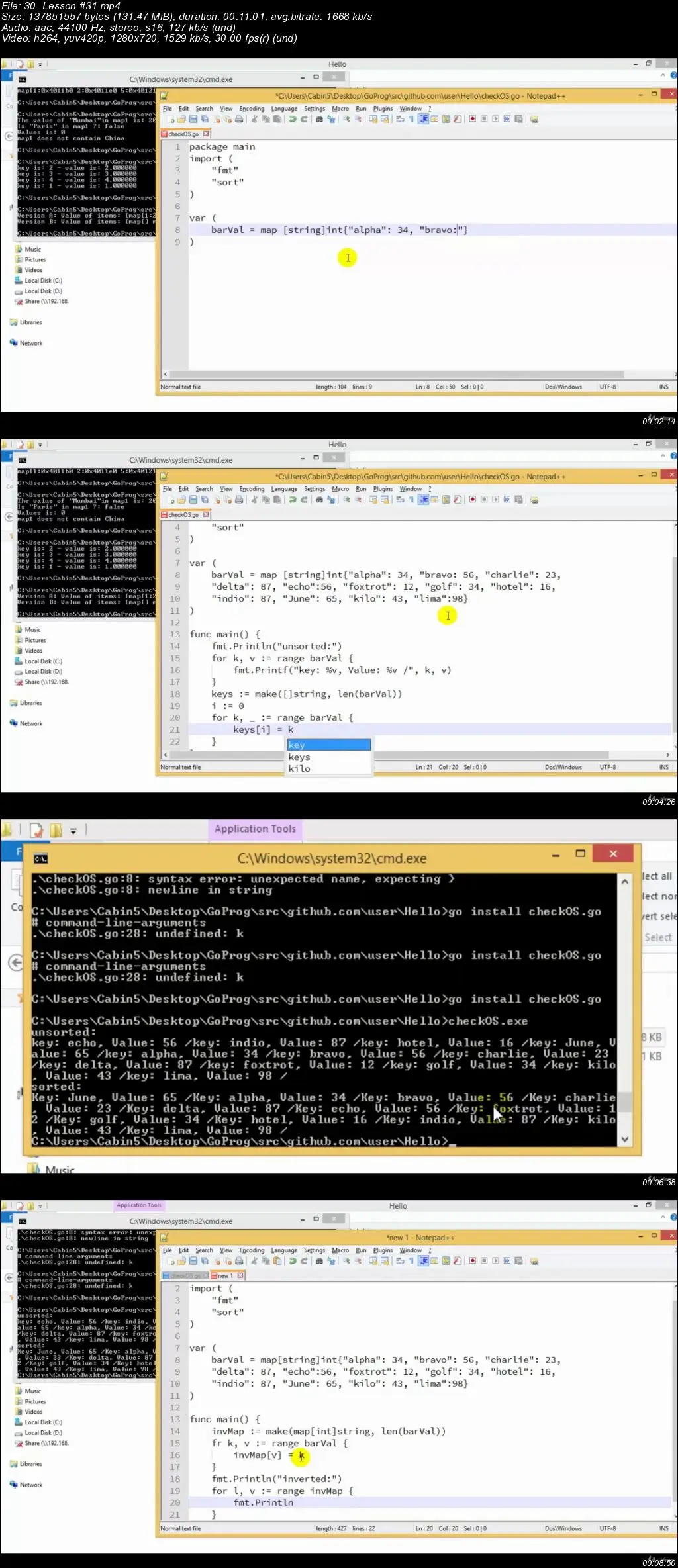
Task: Toggle Synchronize Vertical Scrolling in first frame toolbar
Action: point(373,119)
